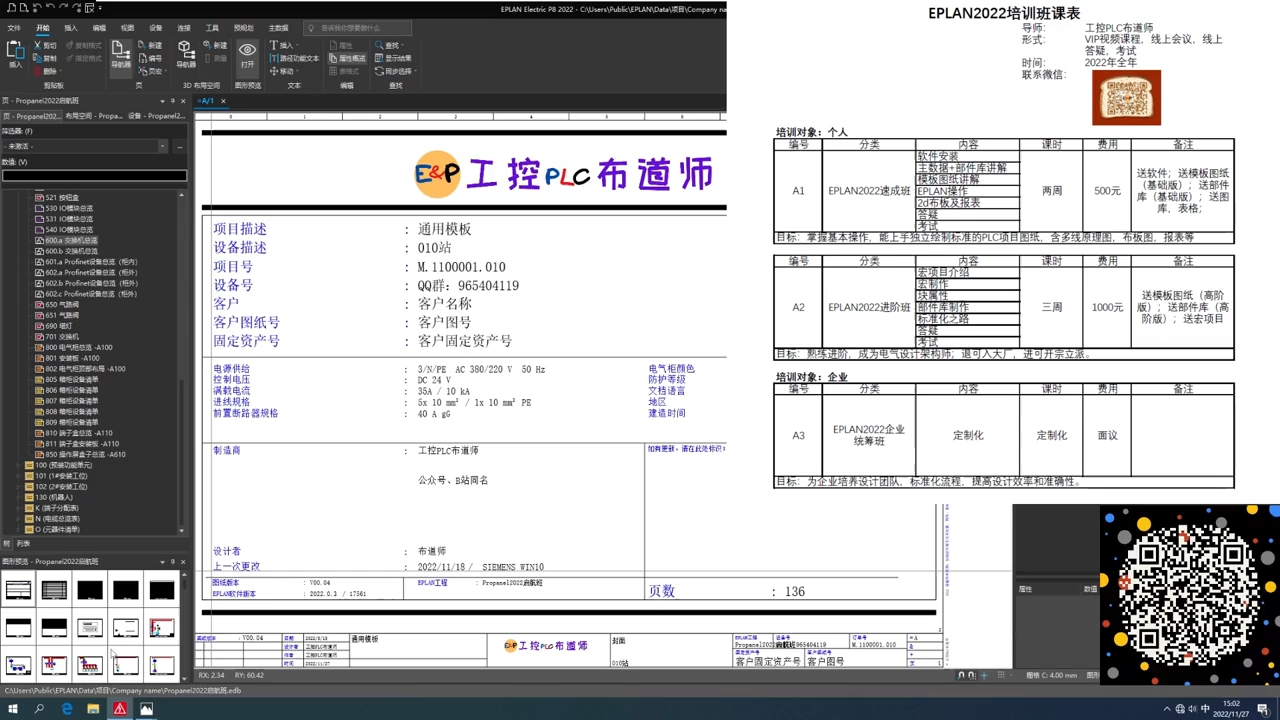The height and width of the screenshot is (720, 1280).
Task: Click the red-green drawing thumbnail in preview second row
Action: point(162,628)
